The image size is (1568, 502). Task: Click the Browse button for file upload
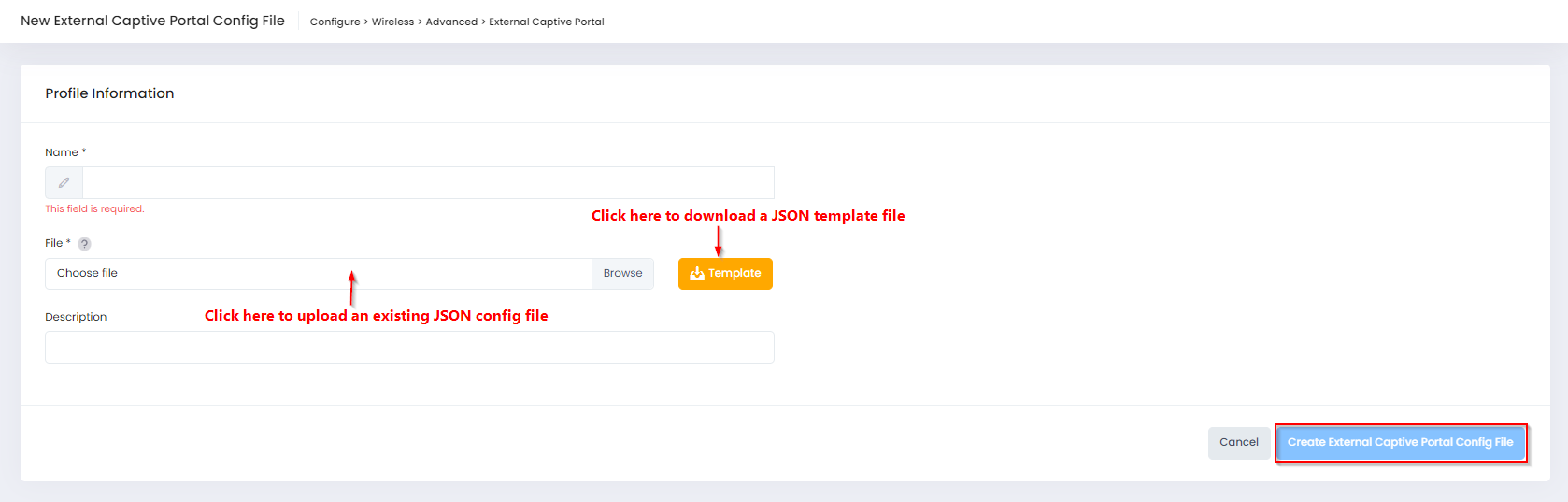tap(622, 274)
